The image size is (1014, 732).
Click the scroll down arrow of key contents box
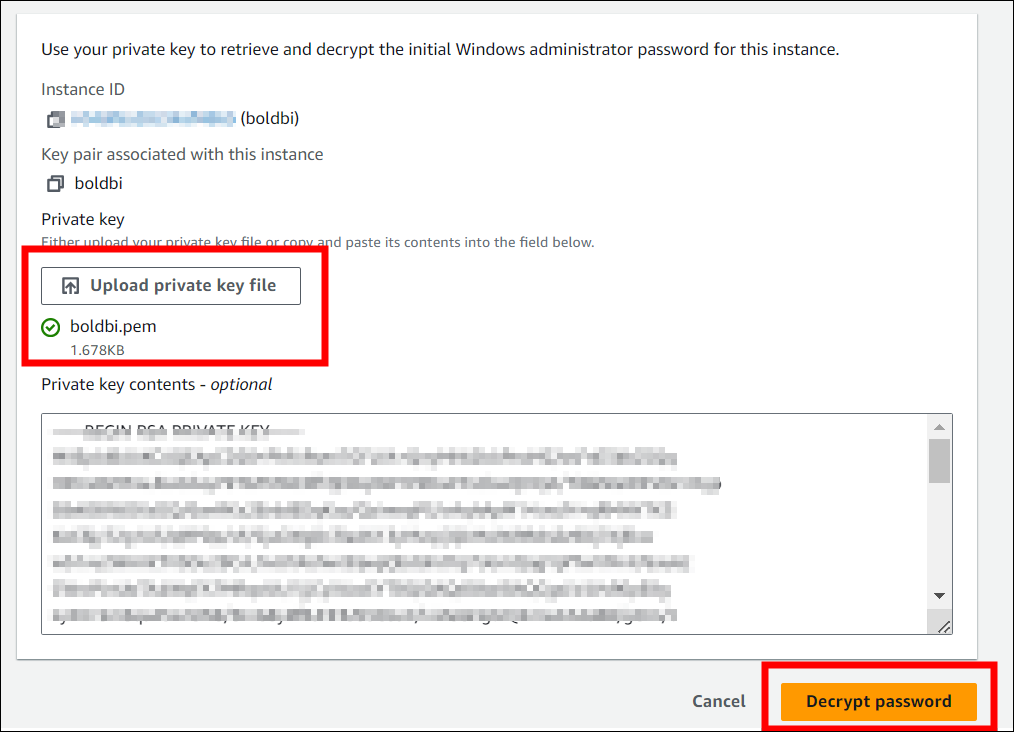(x=939, y=596)
